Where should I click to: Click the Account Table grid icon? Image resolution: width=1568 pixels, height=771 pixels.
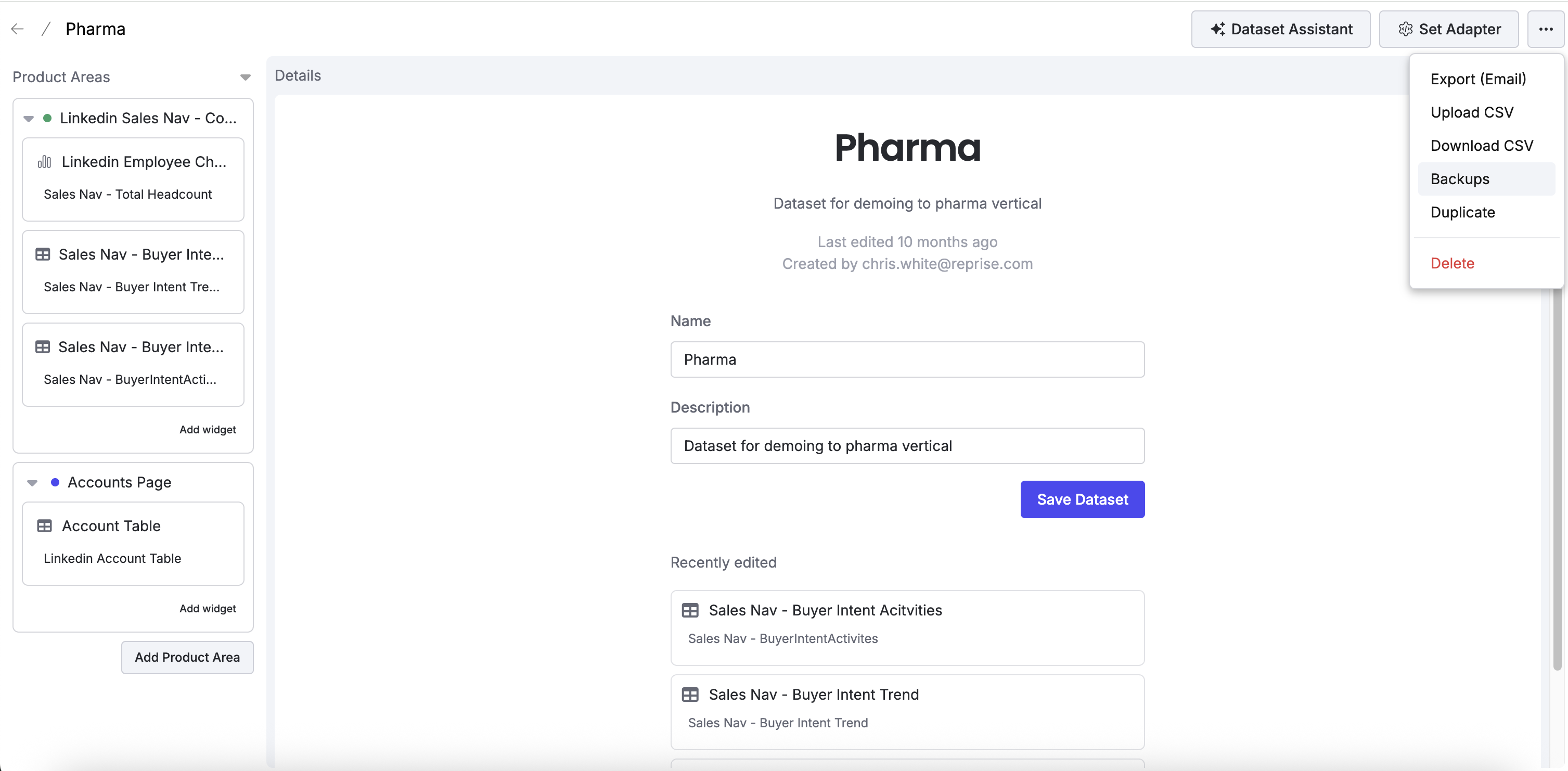(x=44, y=526)
